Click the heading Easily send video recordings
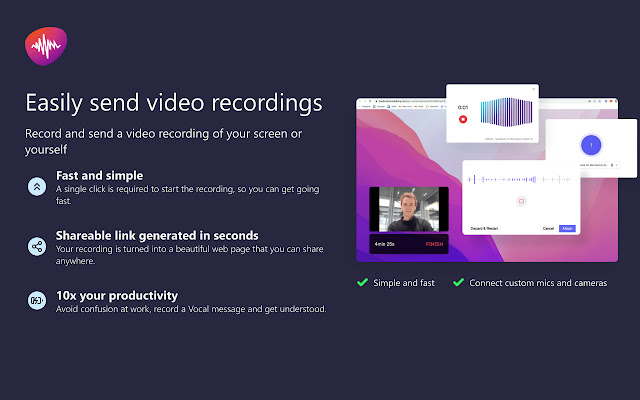Viewport: 640px width, 400px height. [174, 102]
